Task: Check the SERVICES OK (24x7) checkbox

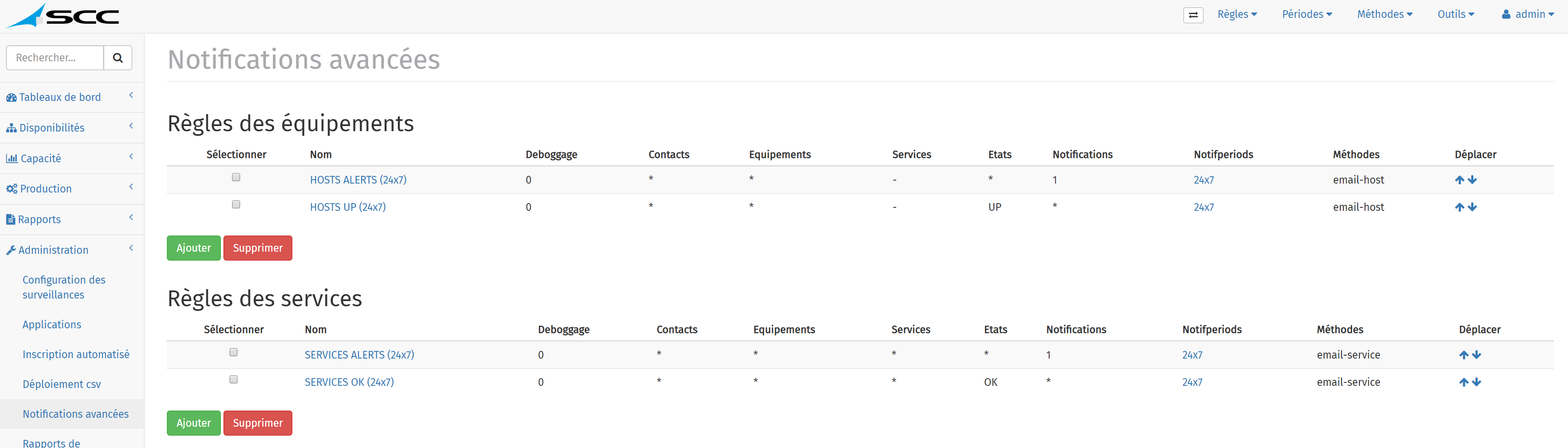Action: click(x=233, y=380)
